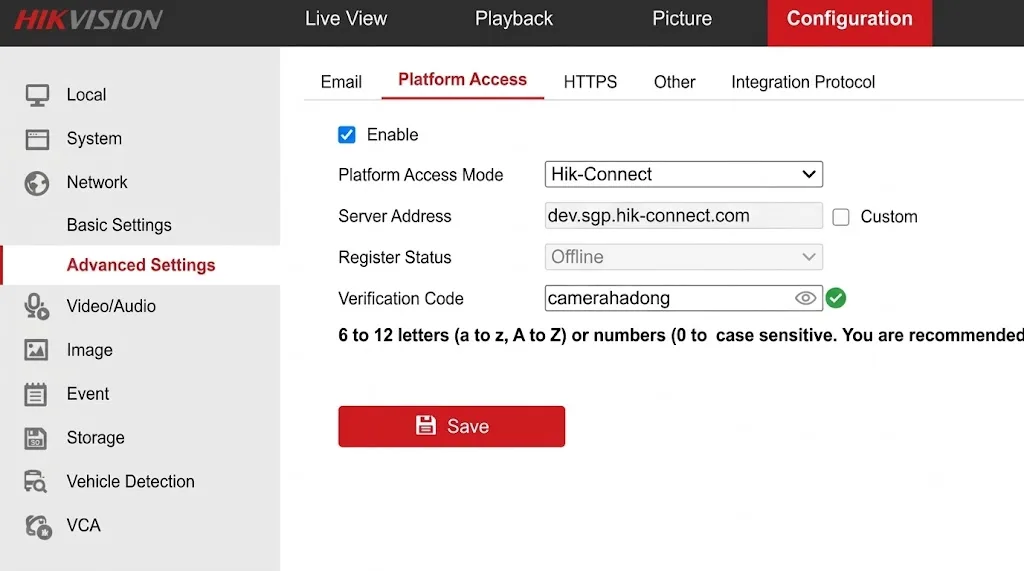The width and height of the screenshot is (1024, 571).
Task: Click the Video/Audio microphone icon
Action: [37, 306]
